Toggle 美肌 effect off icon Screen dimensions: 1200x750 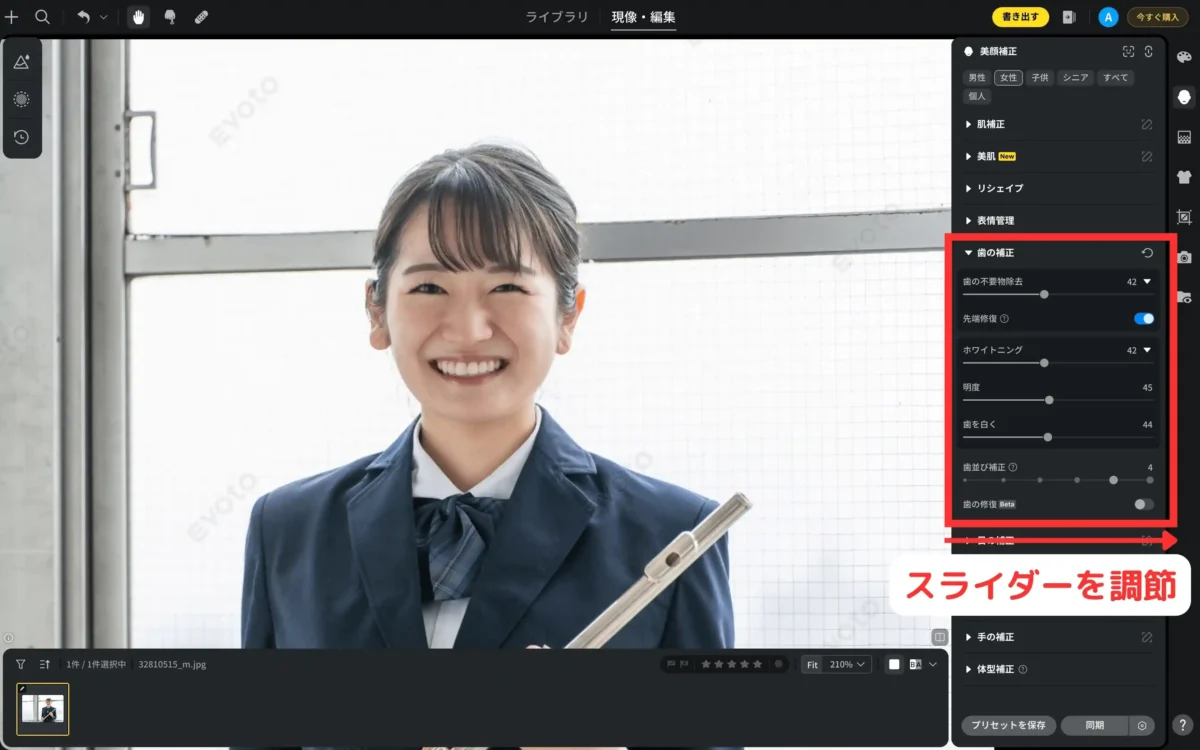click(x=1147, y=156)
